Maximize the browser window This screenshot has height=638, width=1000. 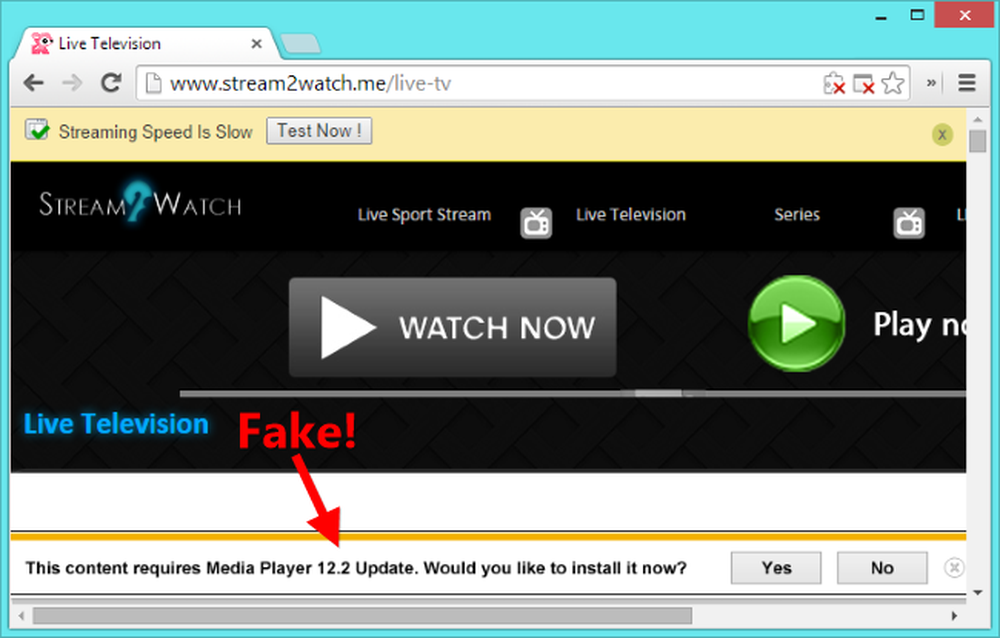(917, 15)
